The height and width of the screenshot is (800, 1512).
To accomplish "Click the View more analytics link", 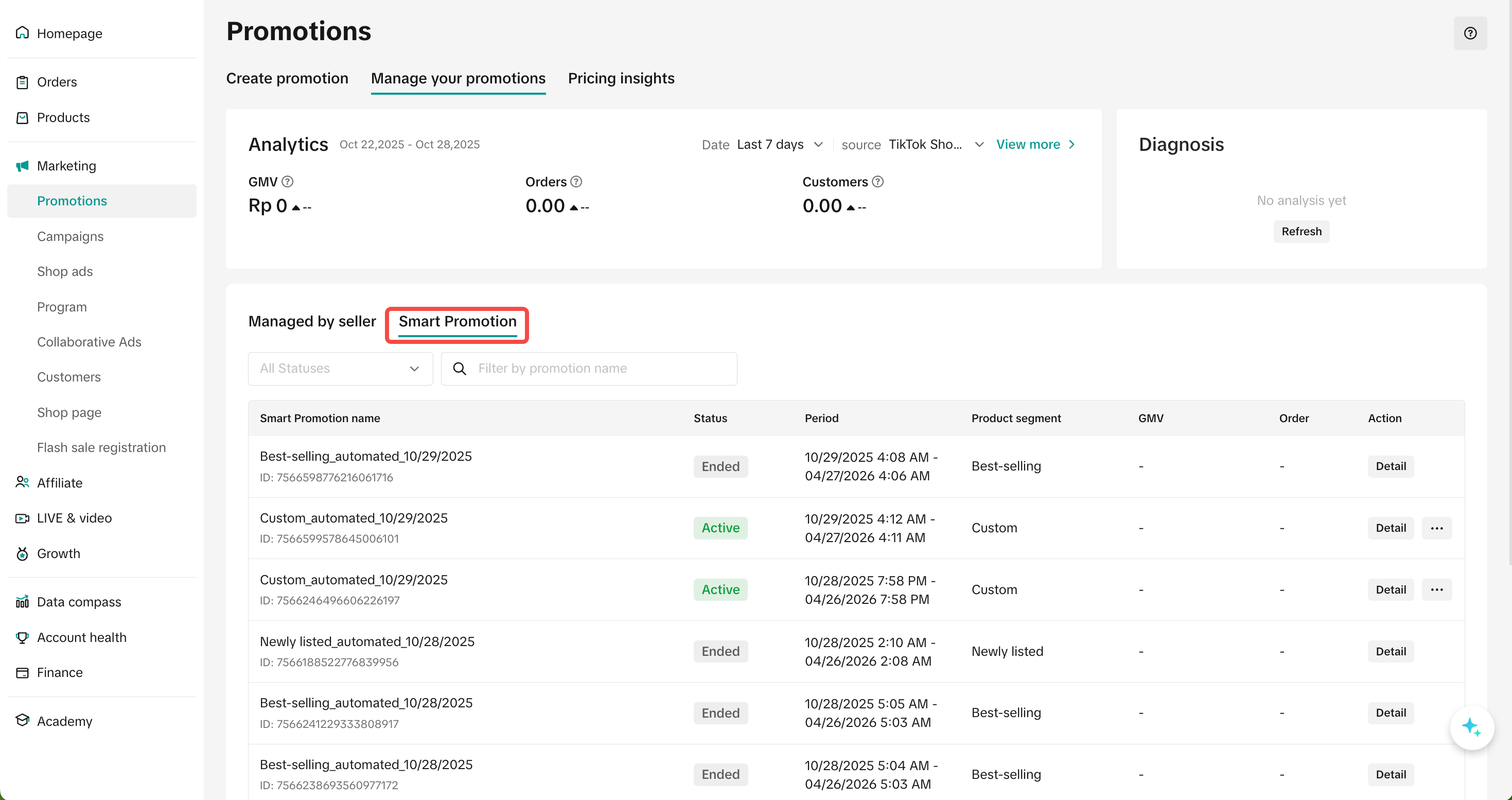I will click(1035, 144).
